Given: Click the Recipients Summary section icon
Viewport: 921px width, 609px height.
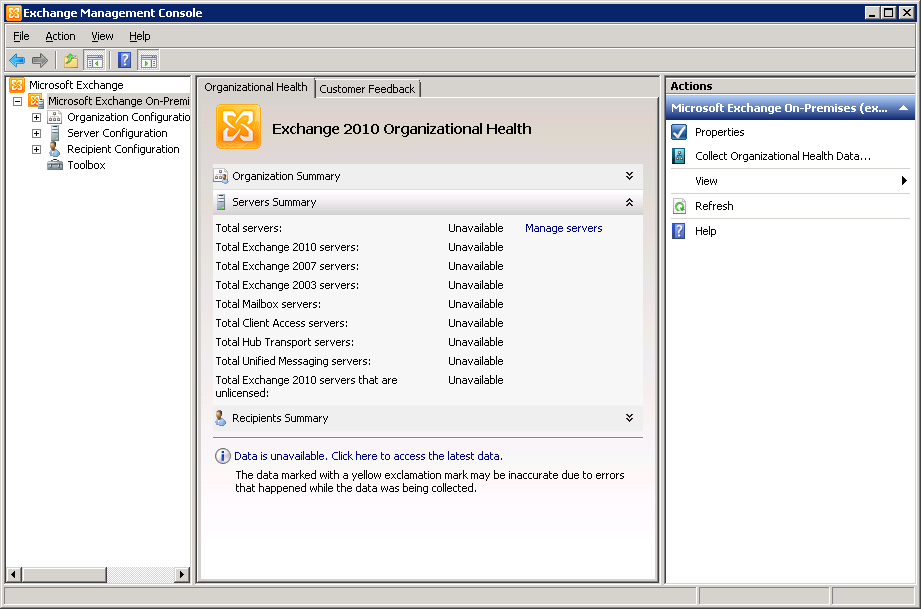Looking at the screenshot, I should tap(220, 418).
